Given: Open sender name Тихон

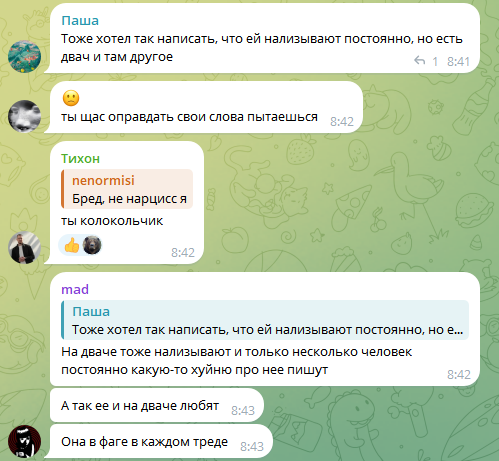Looking at the screenshot, I should tap(80, 159).
